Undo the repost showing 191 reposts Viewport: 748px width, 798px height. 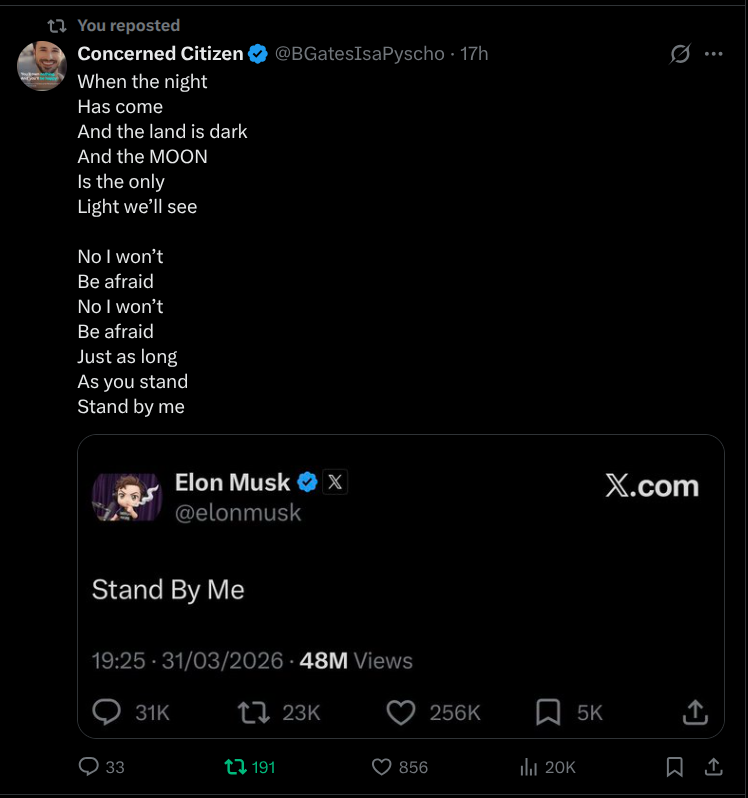click(x=236, y=767)
